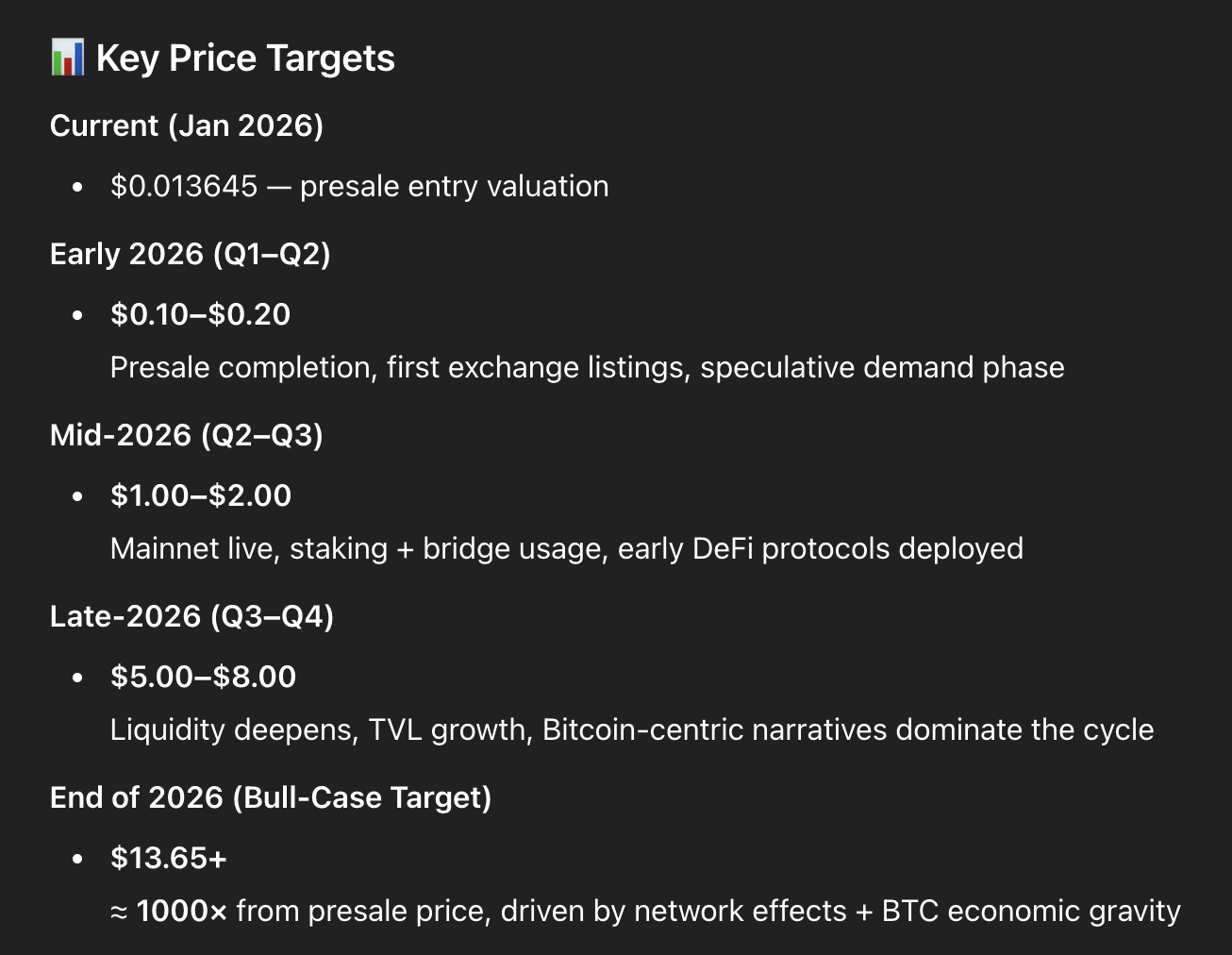Click the Late-2026 (Q3–Q4) heading

pos(191,616)
